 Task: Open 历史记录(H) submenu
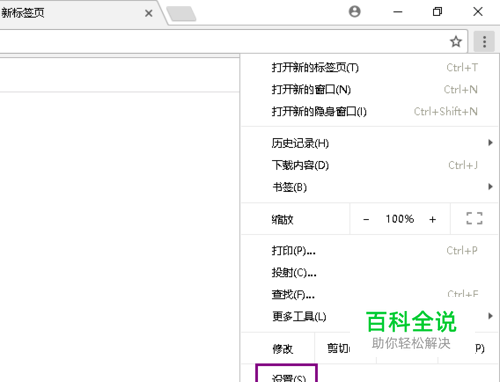pyautogui.click(x=369, y=143)
